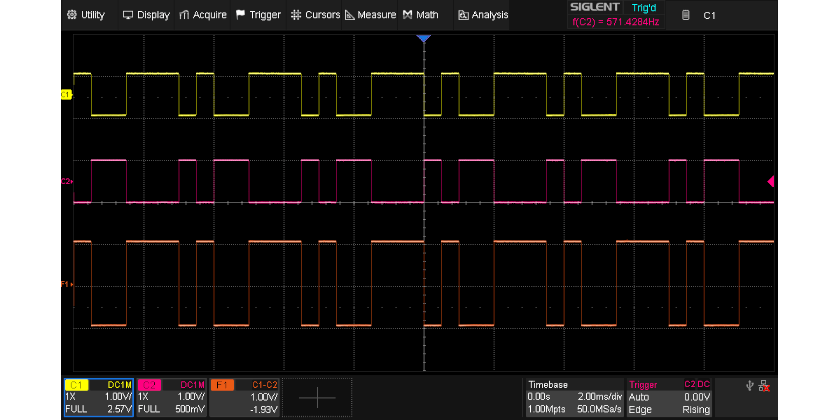
Task: Open the Analysis menu
Action: point(483,15)
